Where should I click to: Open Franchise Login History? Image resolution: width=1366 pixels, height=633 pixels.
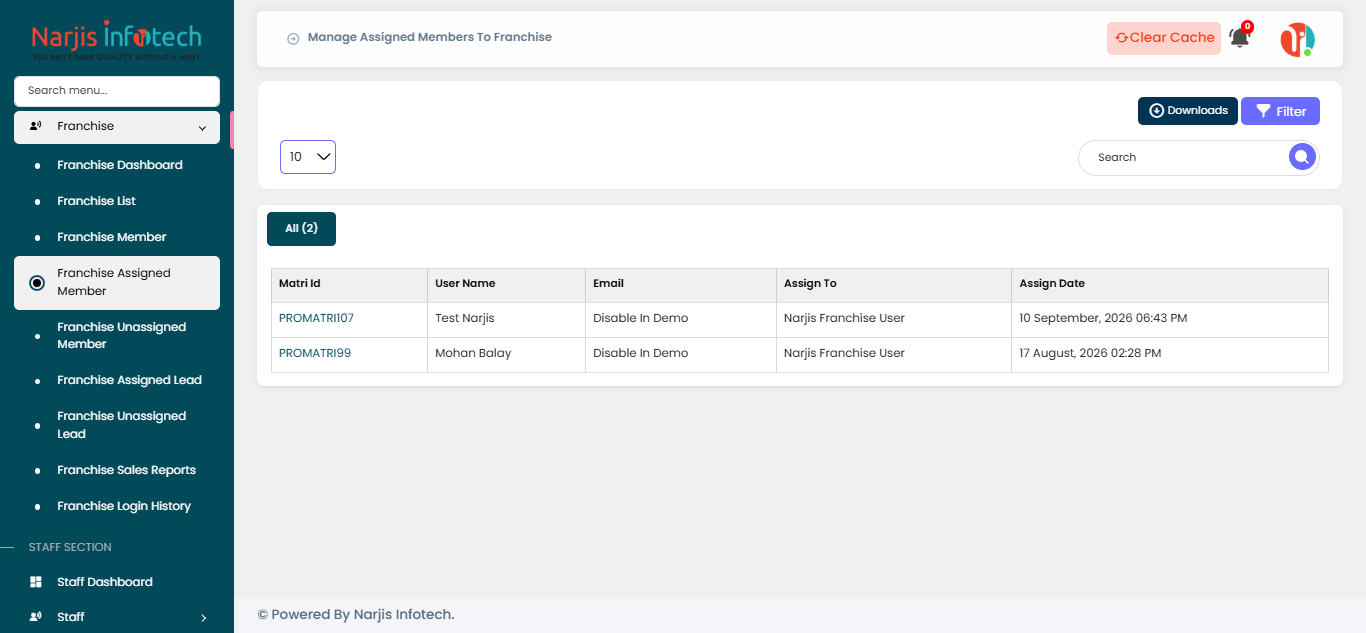[x=124, y=506]
